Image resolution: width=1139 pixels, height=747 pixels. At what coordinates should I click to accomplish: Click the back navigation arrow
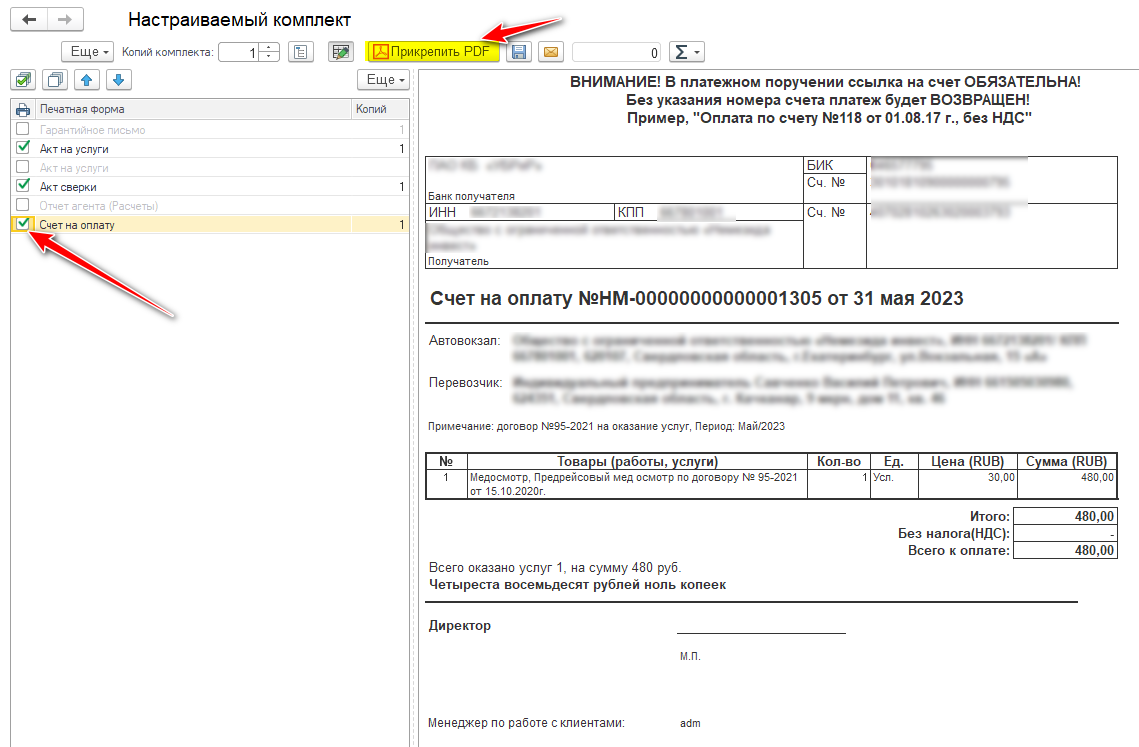click(x=29, y=20)
